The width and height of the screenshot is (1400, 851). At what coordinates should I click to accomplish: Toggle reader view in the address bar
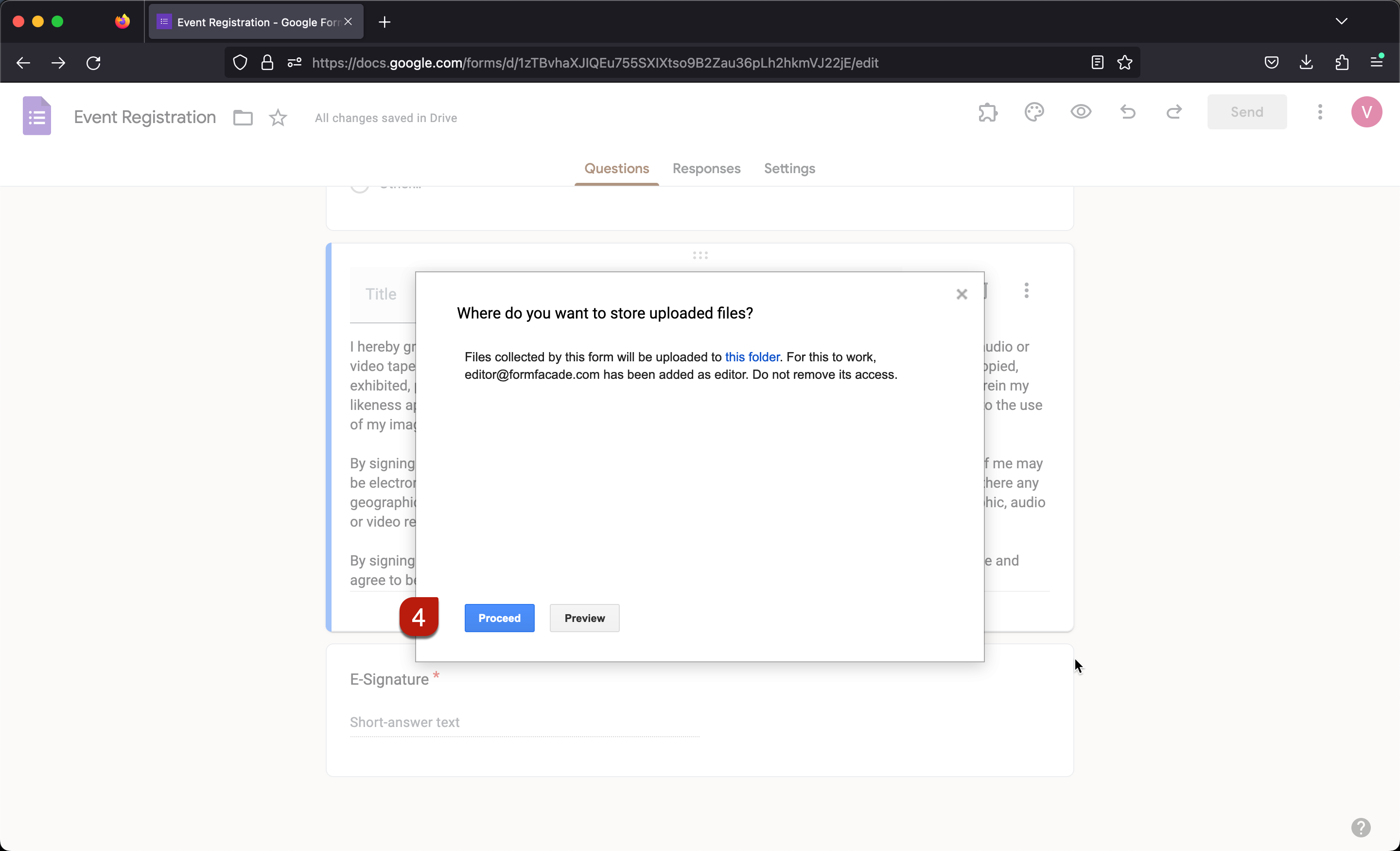point(1097,63)
